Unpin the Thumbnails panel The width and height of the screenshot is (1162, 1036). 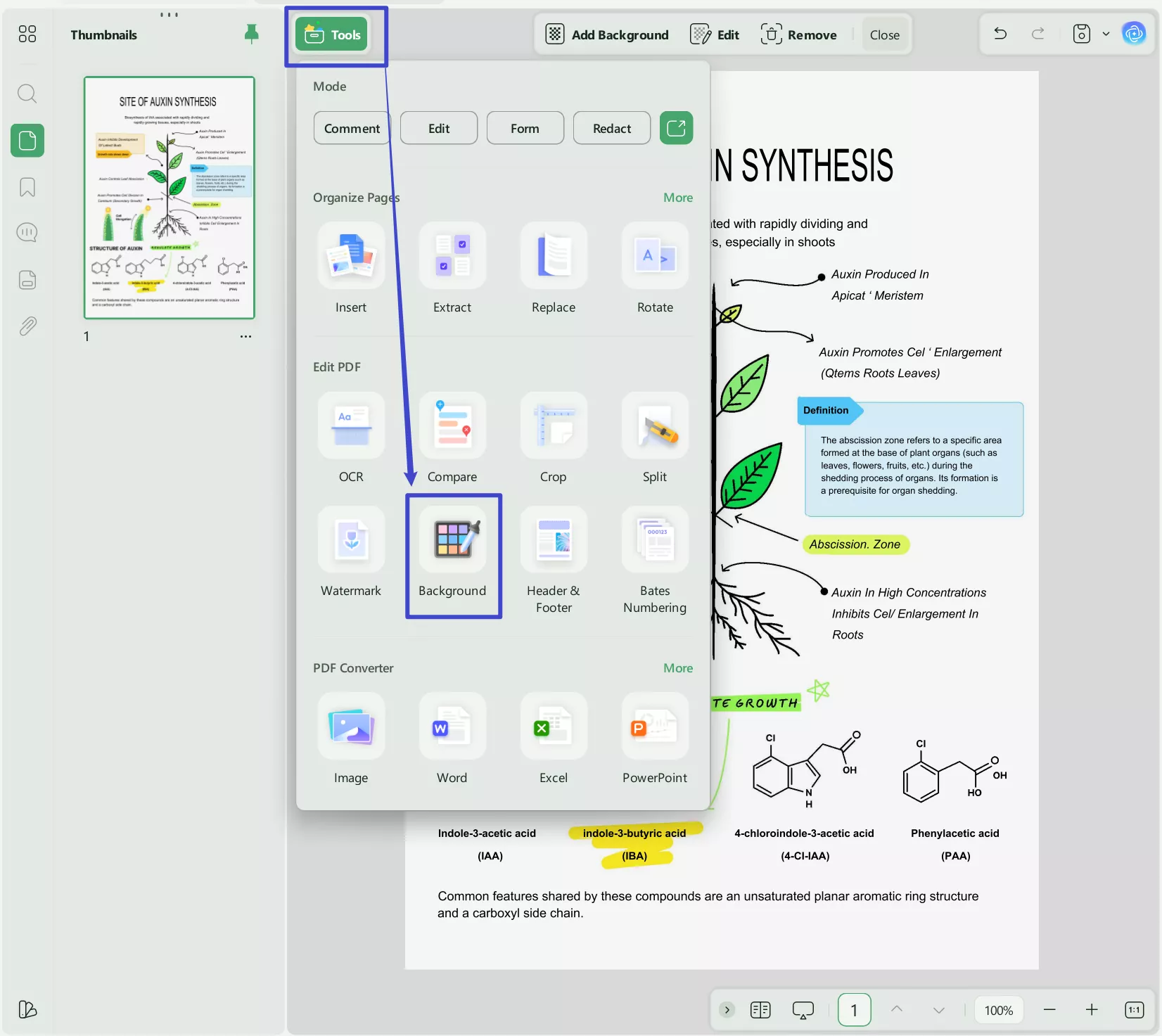[251, 34]
